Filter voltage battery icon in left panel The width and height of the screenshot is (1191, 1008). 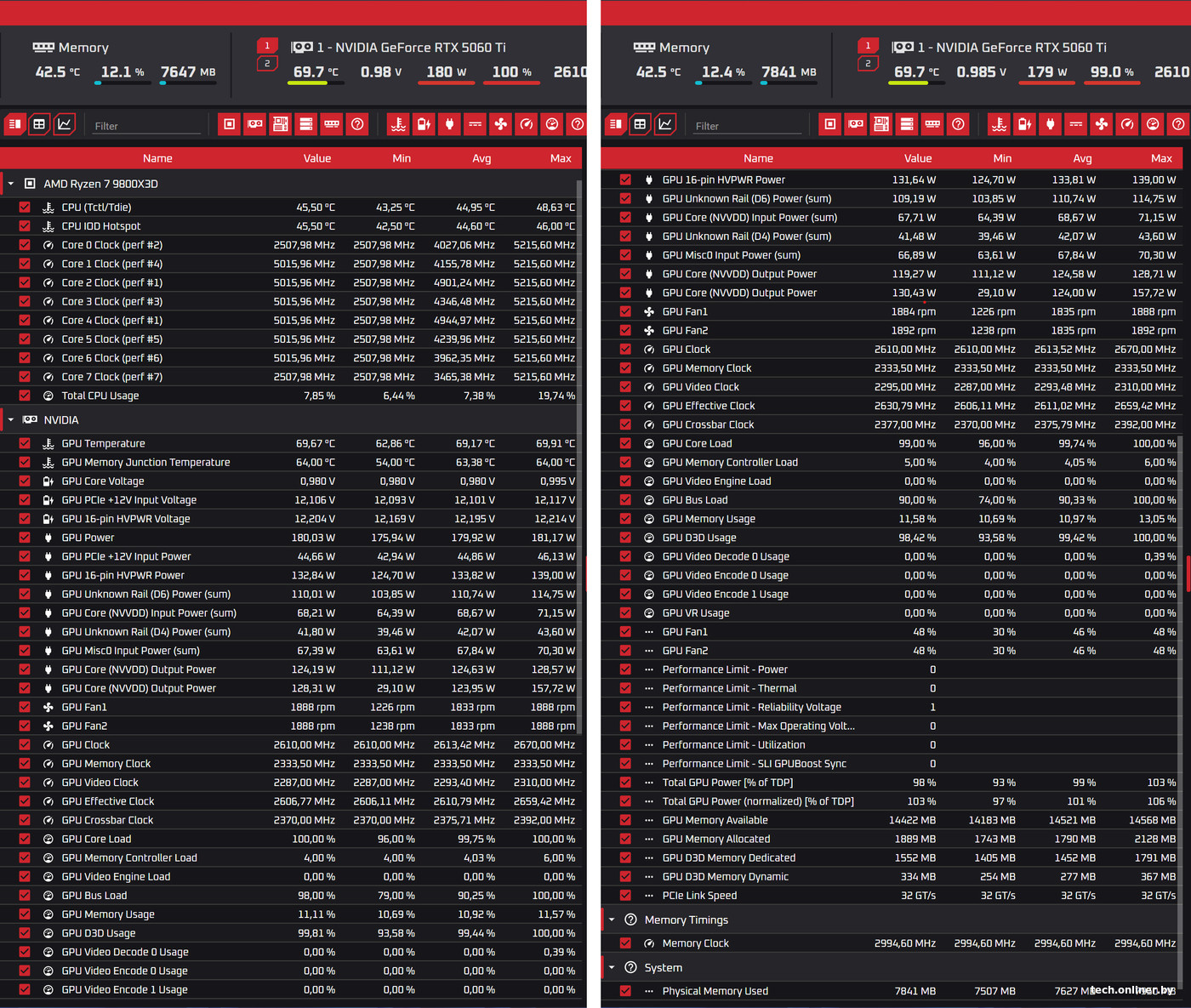click(424, 124)
